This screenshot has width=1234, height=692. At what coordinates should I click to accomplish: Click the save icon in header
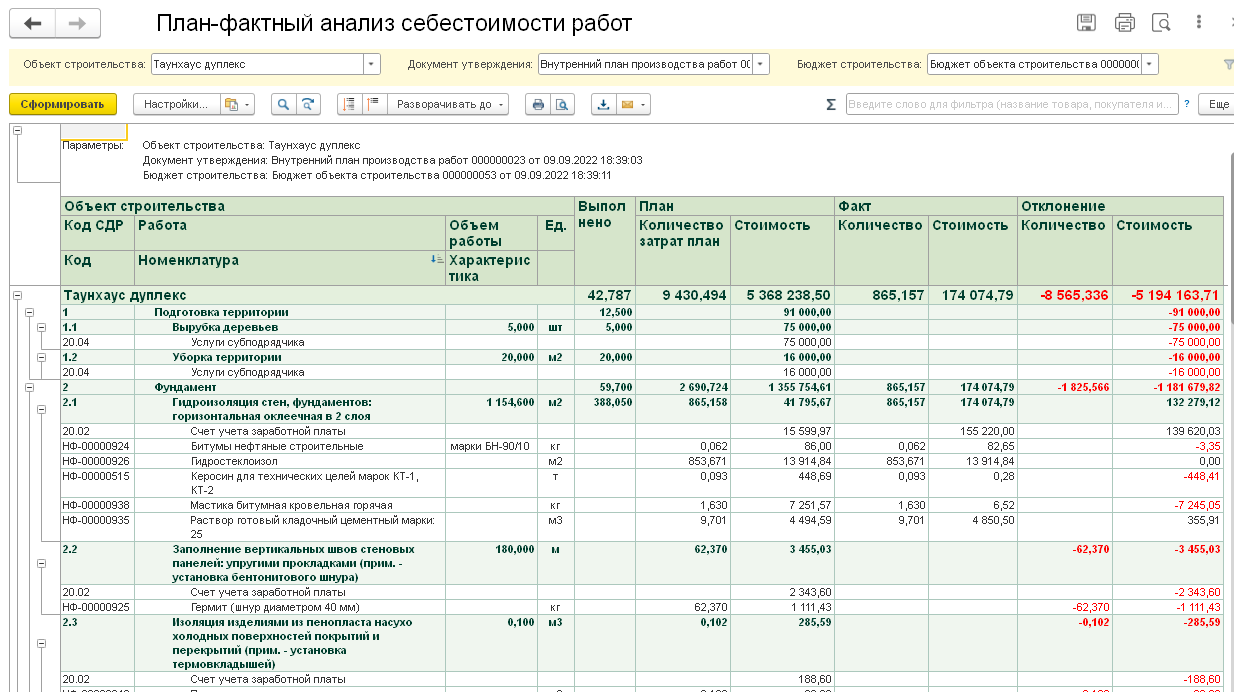pos(1086,23)
